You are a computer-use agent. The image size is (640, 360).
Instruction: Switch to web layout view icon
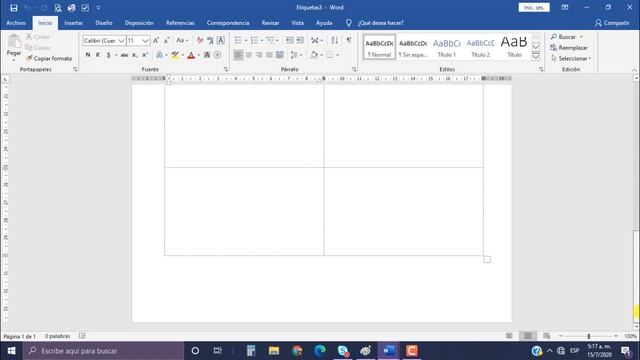547,336
